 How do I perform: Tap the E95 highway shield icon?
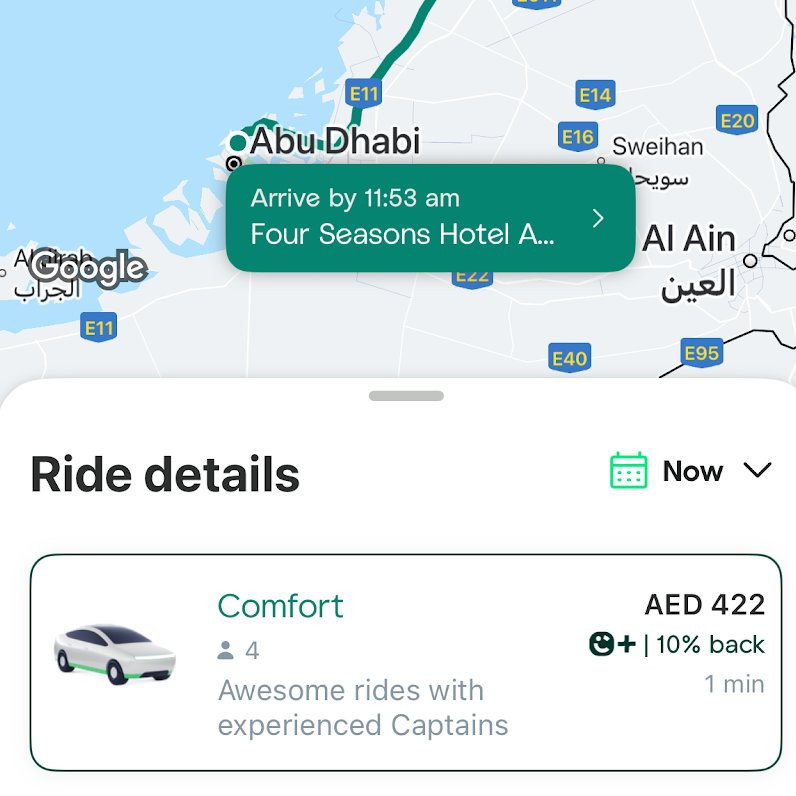click(x=702, y=353)
